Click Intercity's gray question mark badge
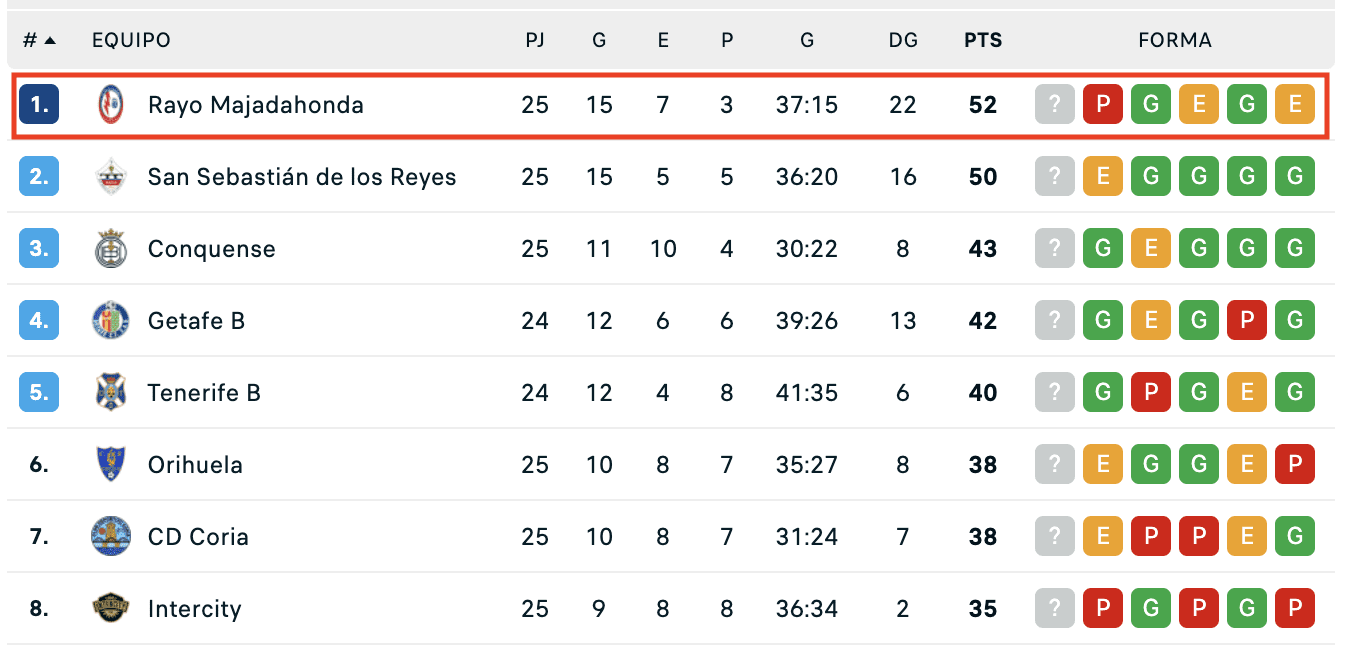Viewport: 1346px width, 652px height. (x=1055, y=609)
